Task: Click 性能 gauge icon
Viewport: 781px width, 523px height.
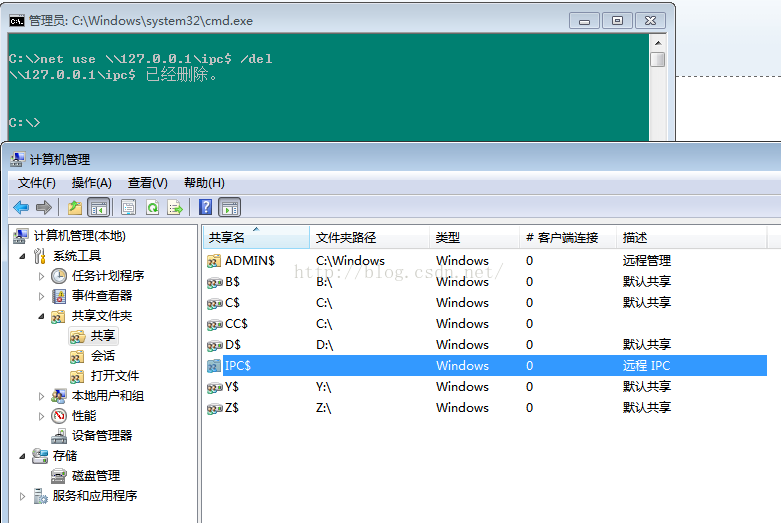Action: pos(59,416)
